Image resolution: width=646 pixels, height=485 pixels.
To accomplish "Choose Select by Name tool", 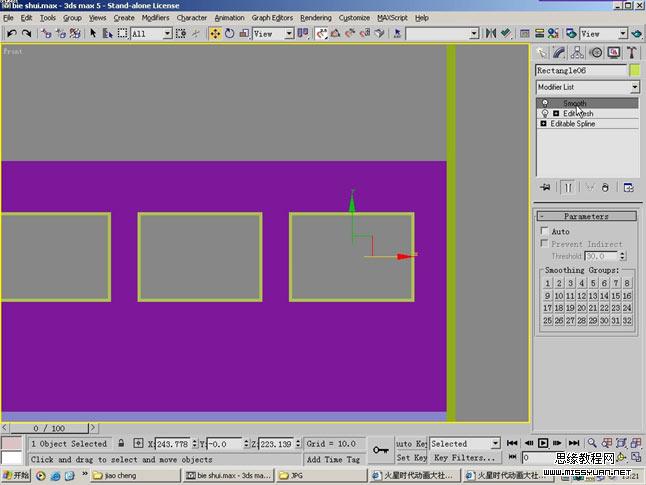I will point(108,33).
